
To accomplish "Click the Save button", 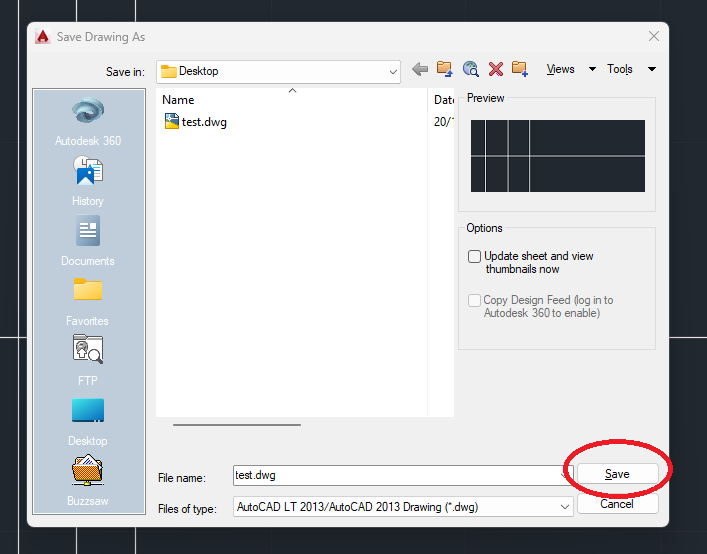I will [617, 474].
